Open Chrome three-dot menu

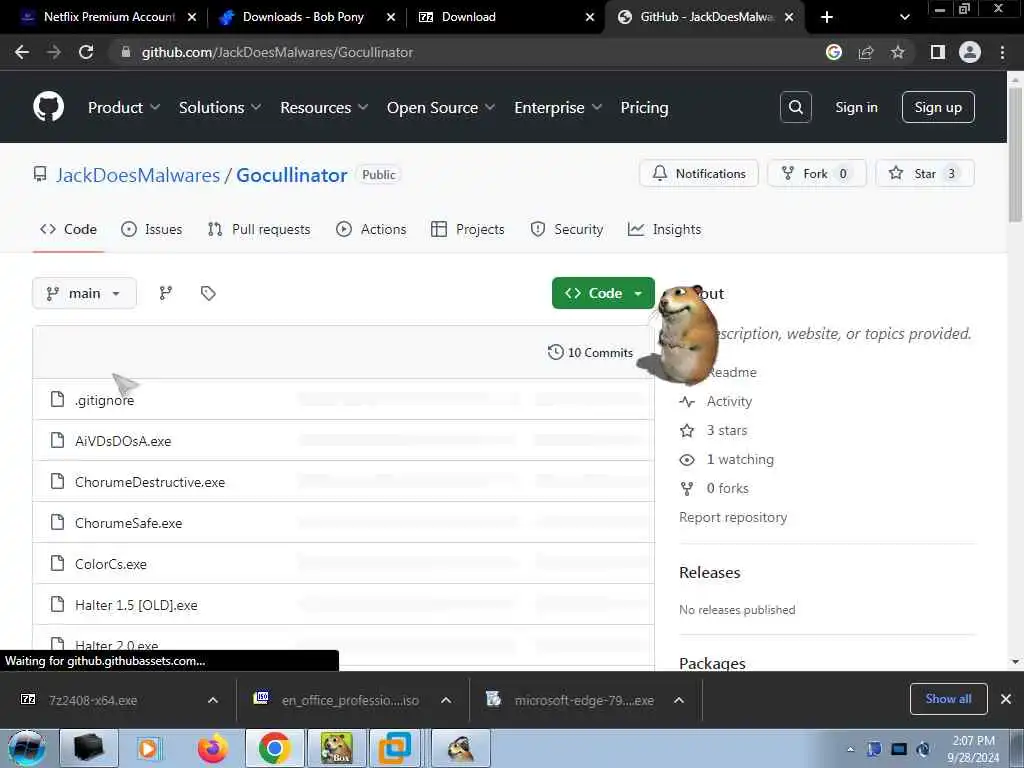[x=1002, y=52]
